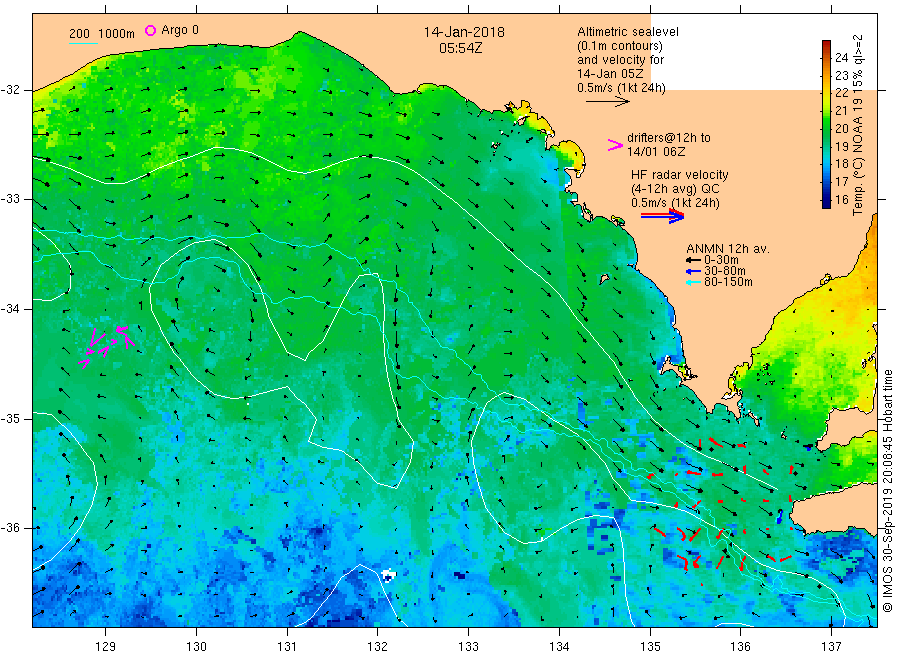Image resolution: width=900 pixels, height=660 pixels.
Task: Click the small white cloud patch near 132E
Action: pyautogui.click(x=389, y=574)
